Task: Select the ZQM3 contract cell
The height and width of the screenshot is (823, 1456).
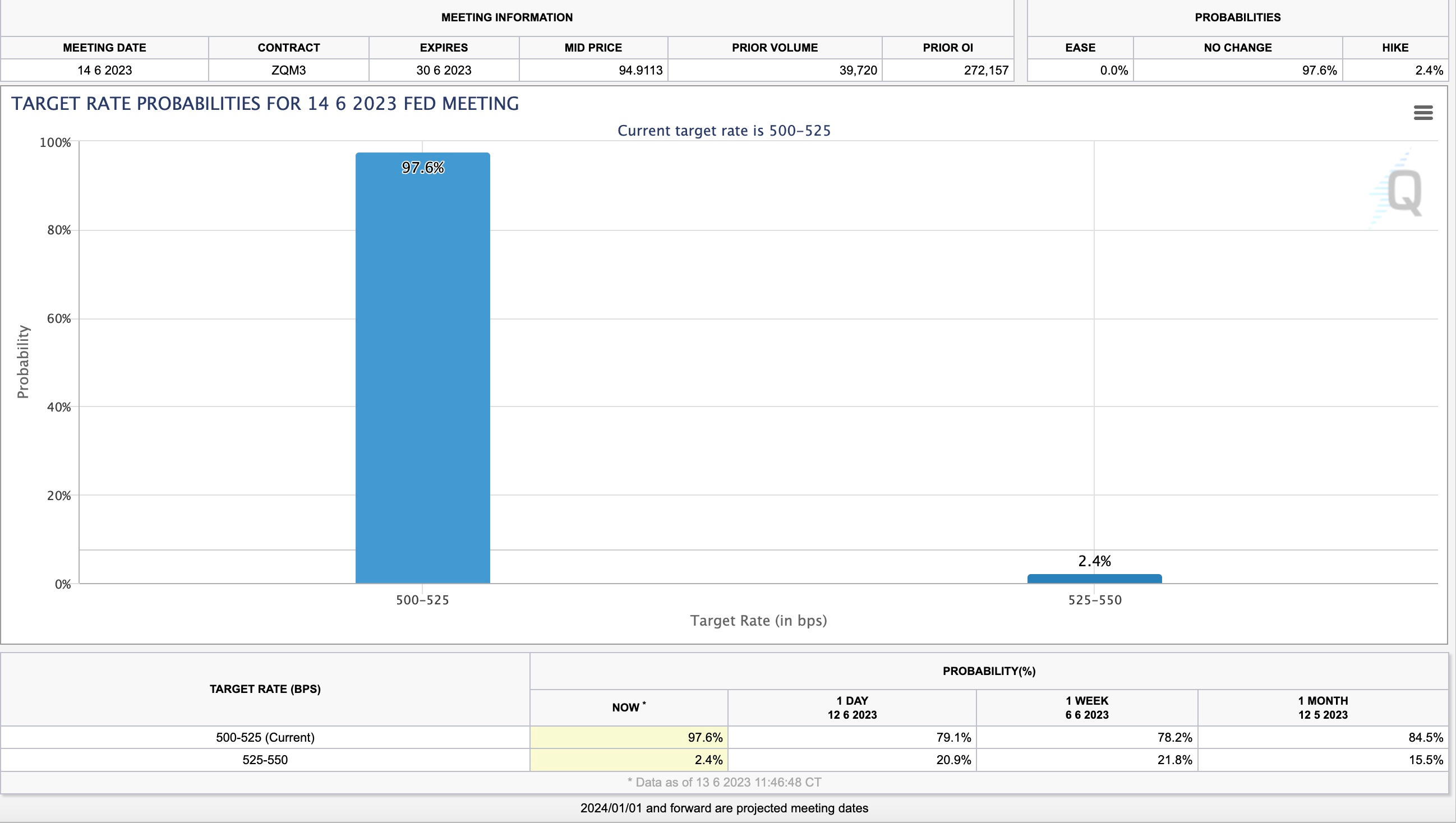Action: (x=288, y=70)
